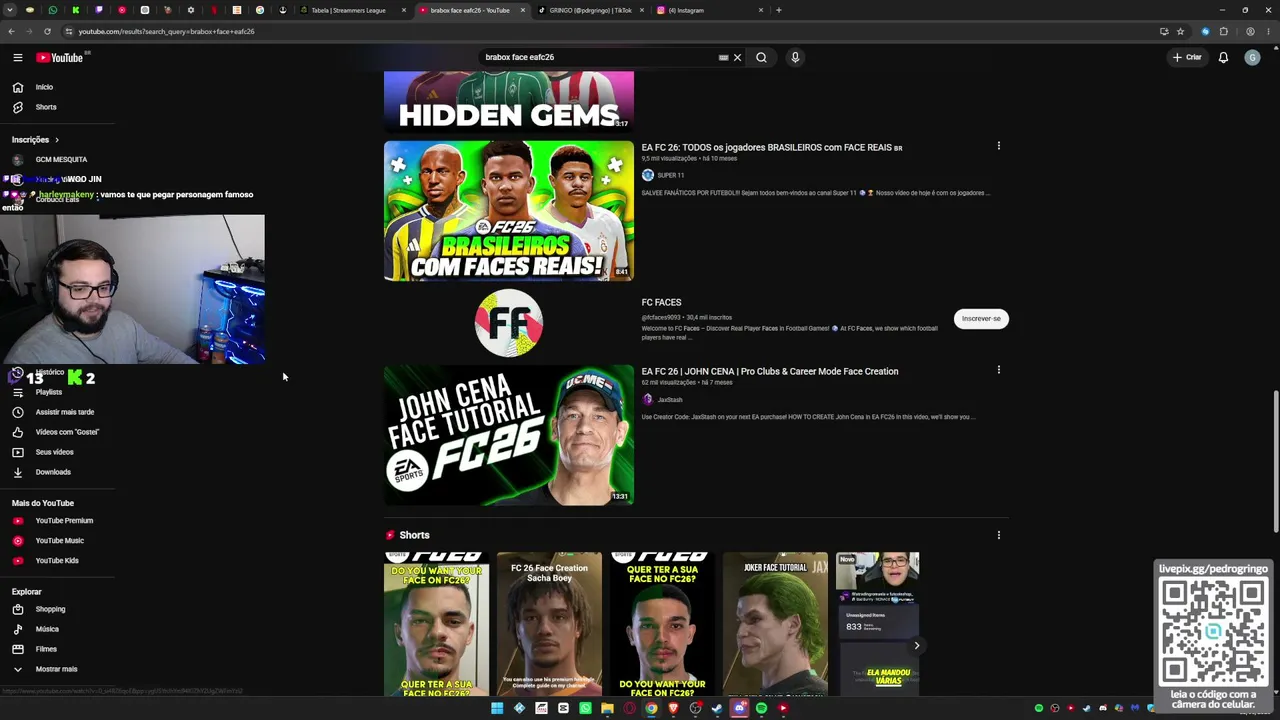The width and height of the screenshot is (1280, 720).
Task: Show next Shorts with the right arrow
Action: (x=916, y=645)
